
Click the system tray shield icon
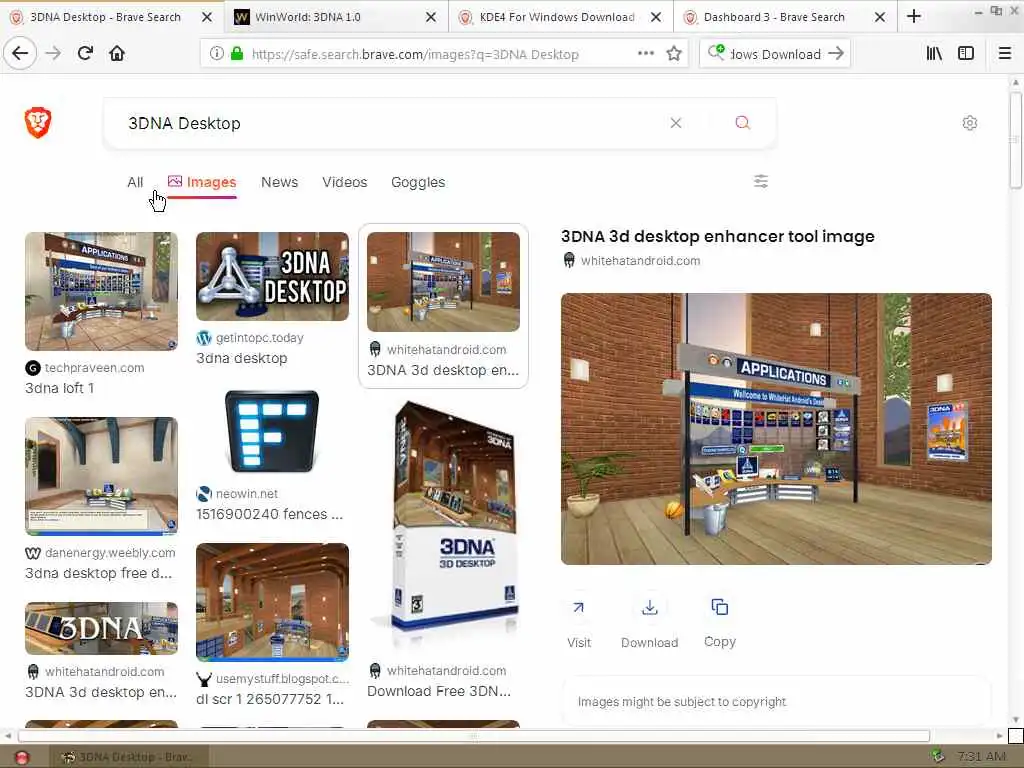pyautogui.click(x=938, y=757)
